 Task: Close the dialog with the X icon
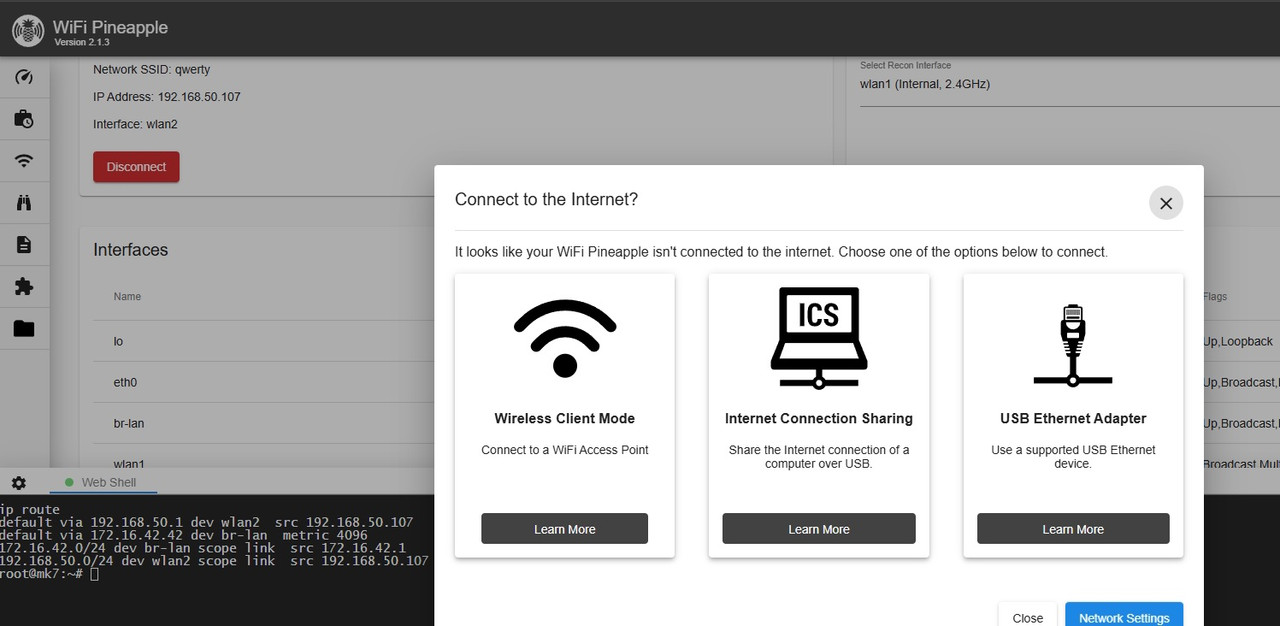point(1166,203)
